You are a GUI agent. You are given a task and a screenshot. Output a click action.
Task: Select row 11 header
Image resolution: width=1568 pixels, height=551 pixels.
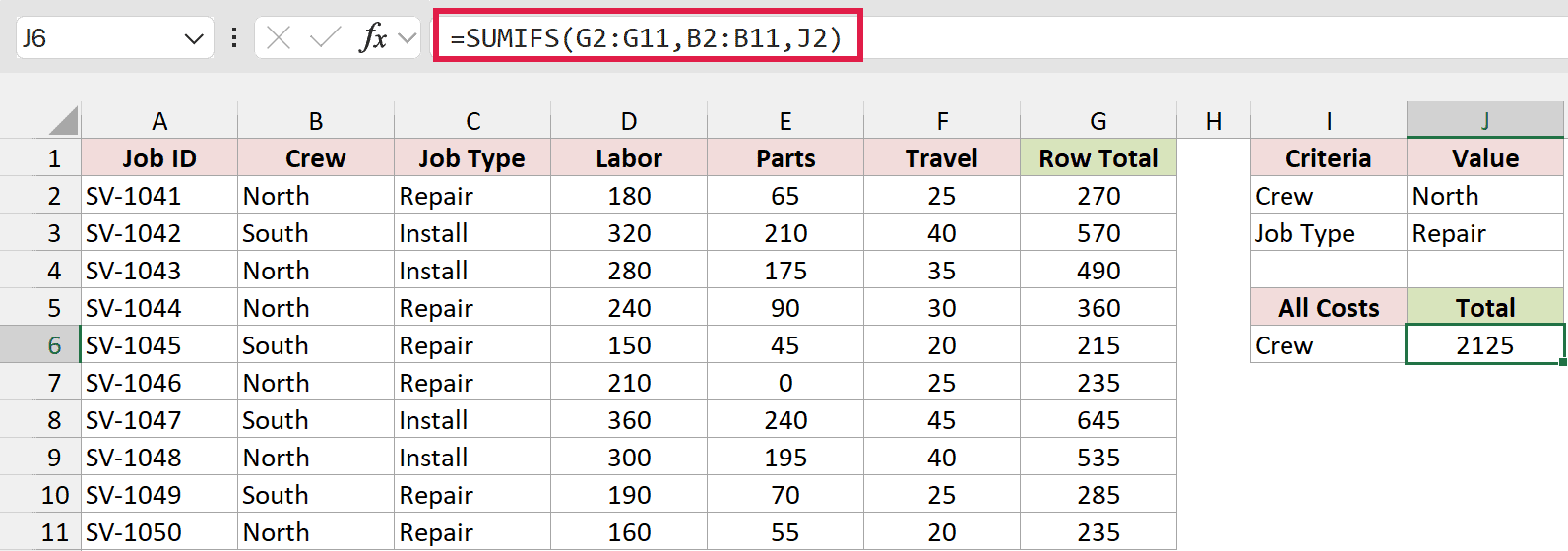point(40,532)
